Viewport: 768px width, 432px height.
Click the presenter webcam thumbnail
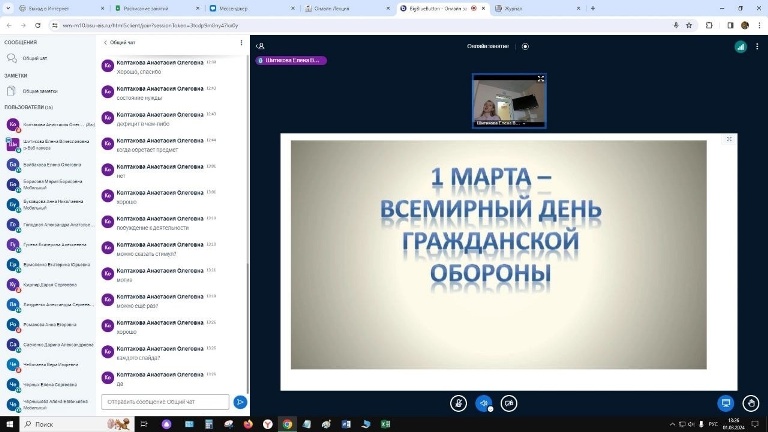click(509, 100)
